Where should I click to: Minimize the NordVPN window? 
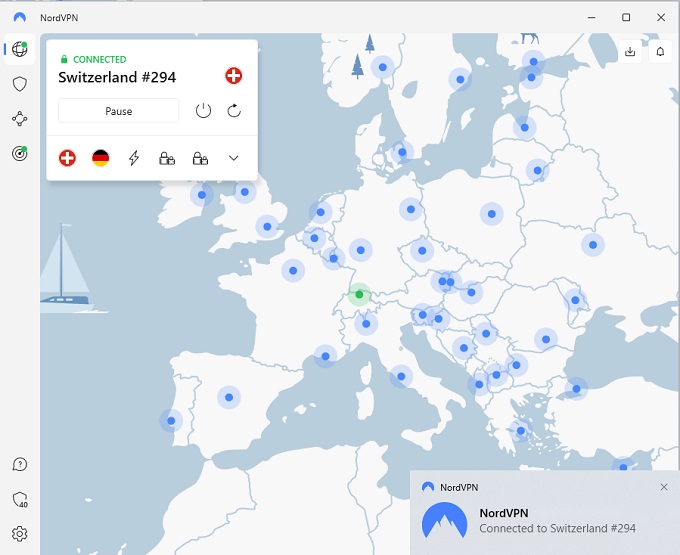coord(591,17)
